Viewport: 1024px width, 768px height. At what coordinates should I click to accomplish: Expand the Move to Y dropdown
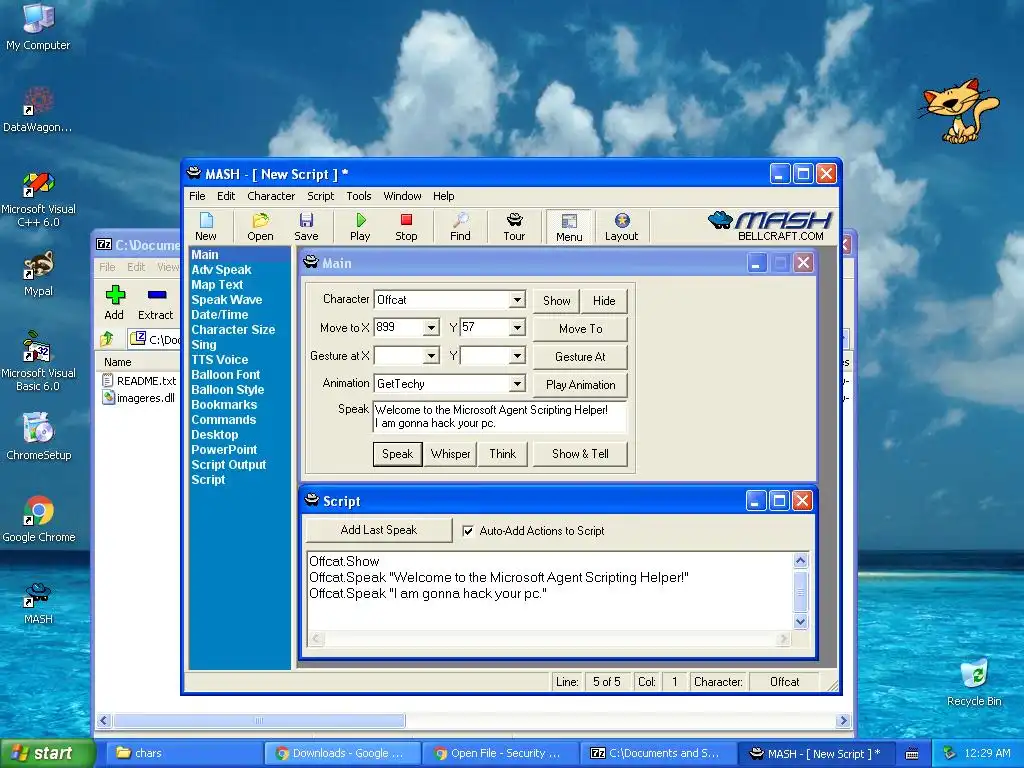point(517,327)
